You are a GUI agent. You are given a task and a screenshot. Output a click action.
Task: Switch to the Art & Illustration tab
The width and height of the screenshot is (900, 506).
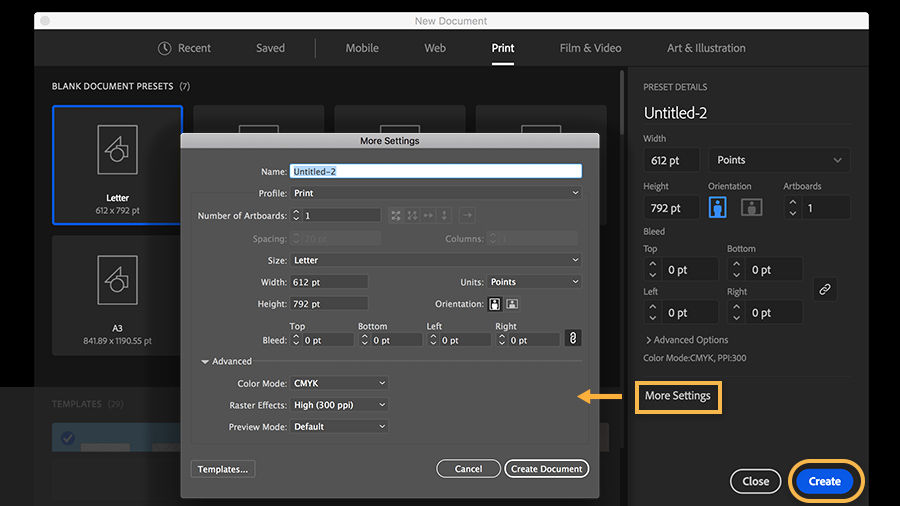point(706,48)
